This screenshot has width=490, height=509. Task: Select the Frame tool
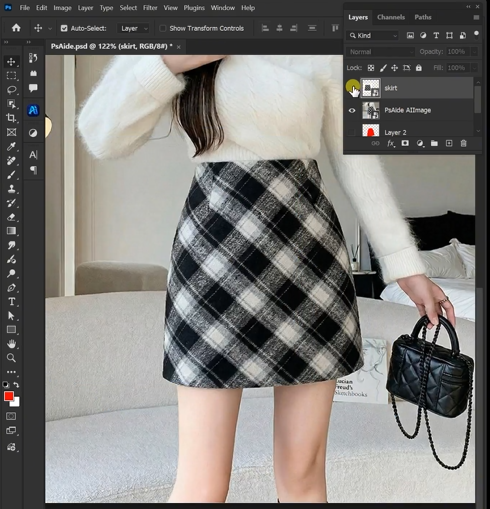click(x=11, y=132)
